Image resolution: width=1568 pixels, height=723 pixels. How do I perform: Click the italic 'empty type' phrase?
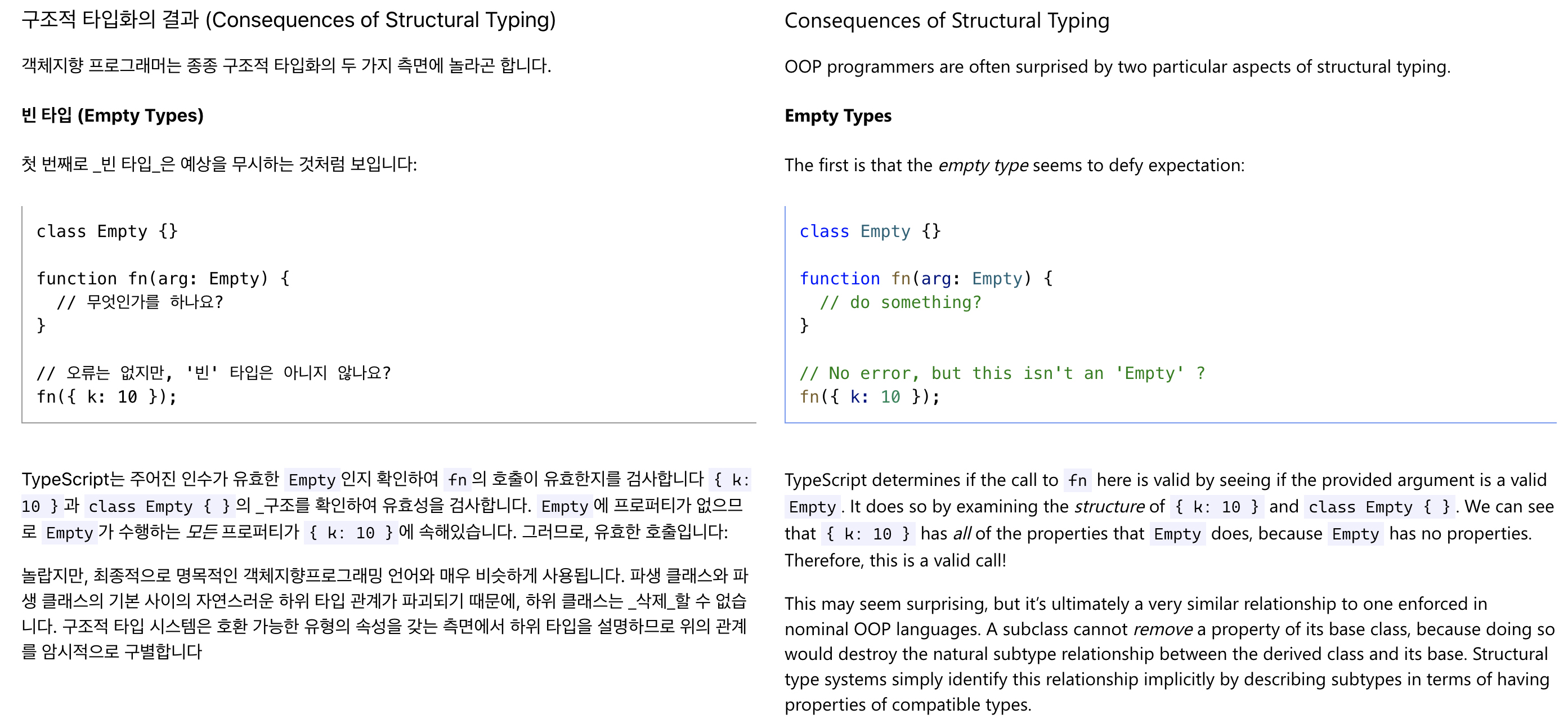[983, 165]
